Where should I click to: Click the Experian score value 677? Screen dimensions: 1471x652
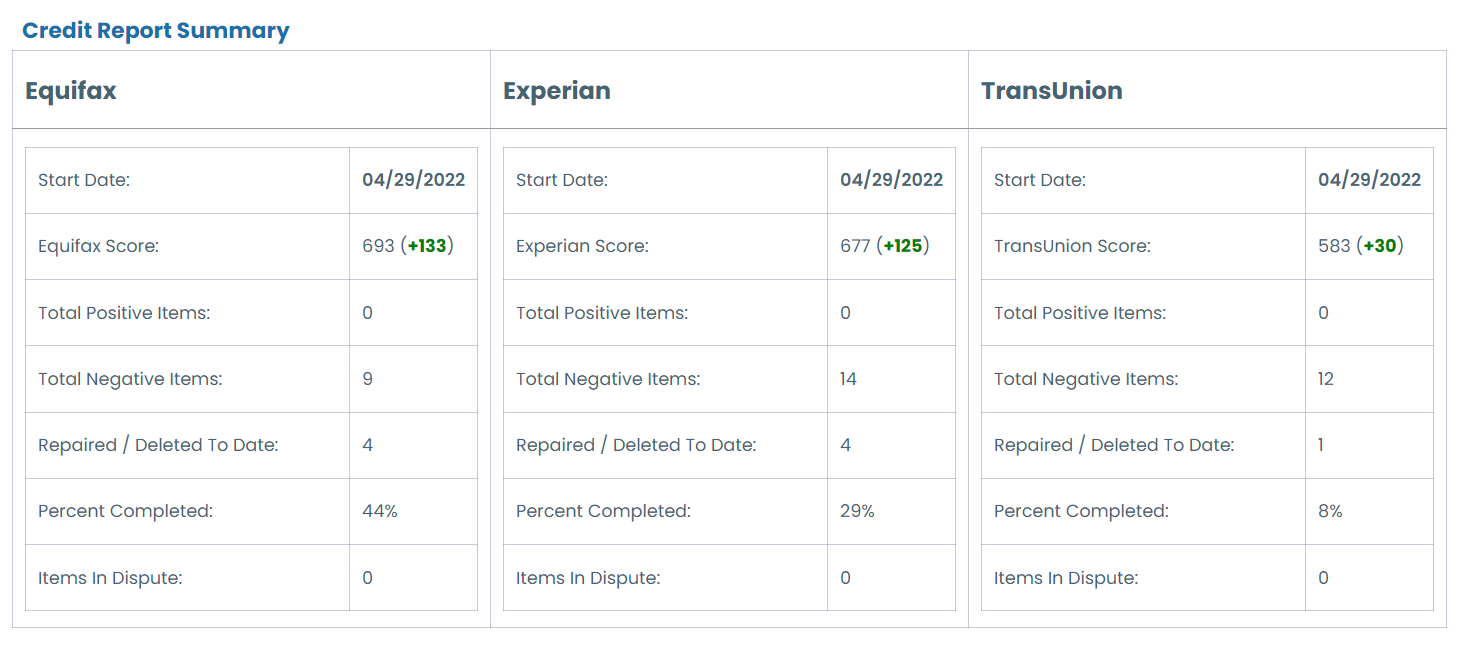pyautogui.click(x=856, y=246)
